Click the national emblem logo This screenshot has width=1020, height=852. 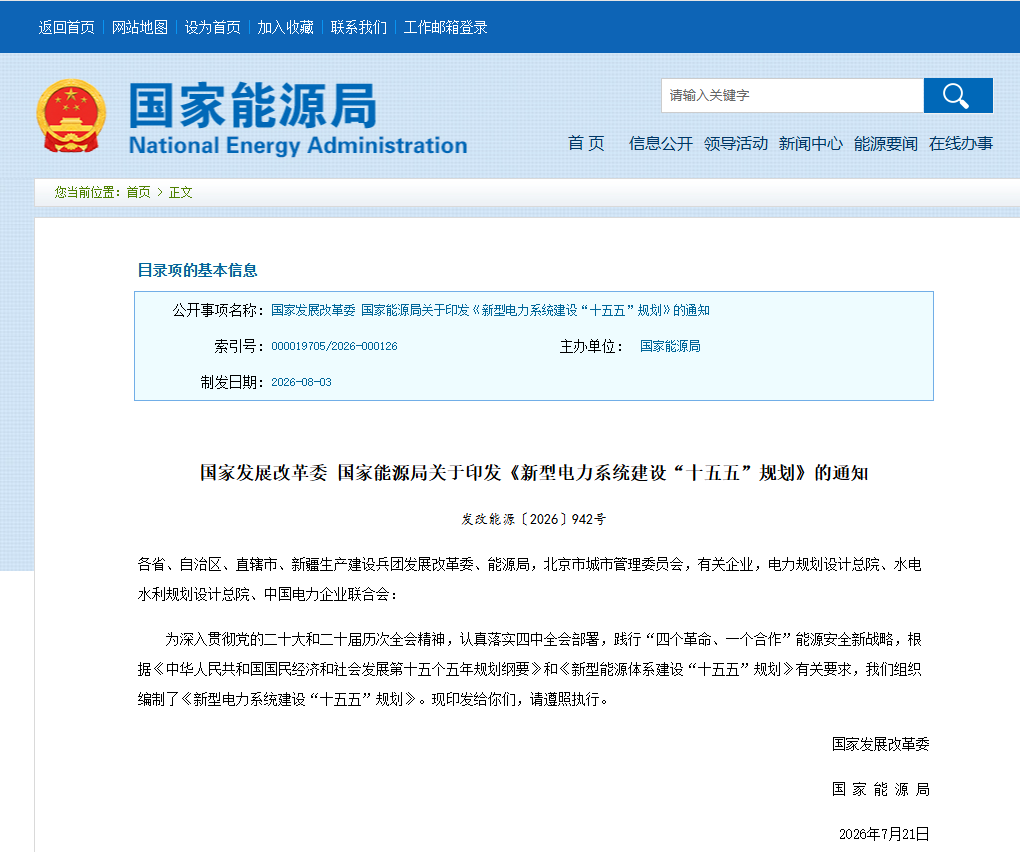[x=71, y=116]
